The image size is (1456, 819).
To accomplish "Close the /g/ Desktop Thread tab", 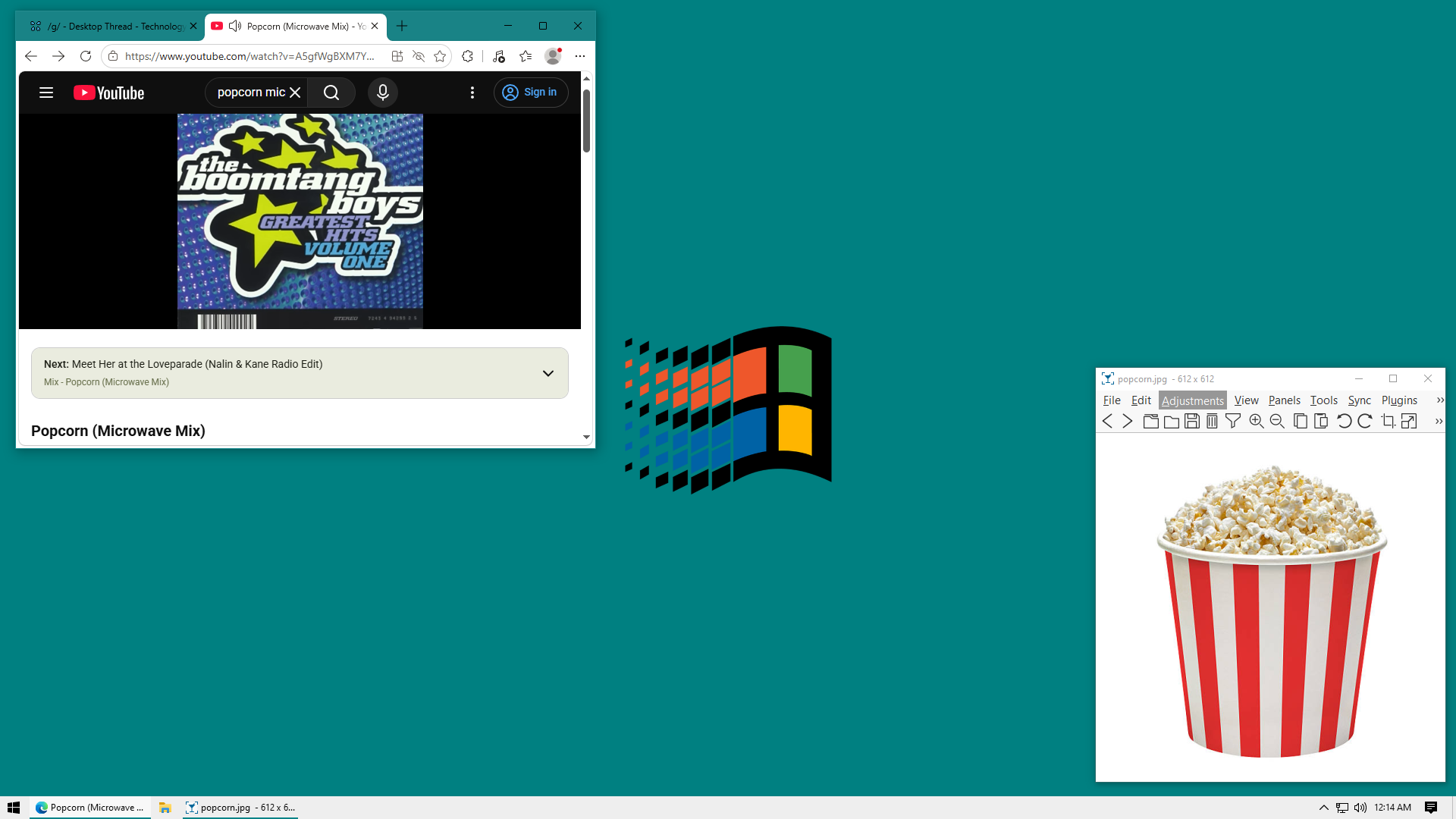I will pos(193,26).
